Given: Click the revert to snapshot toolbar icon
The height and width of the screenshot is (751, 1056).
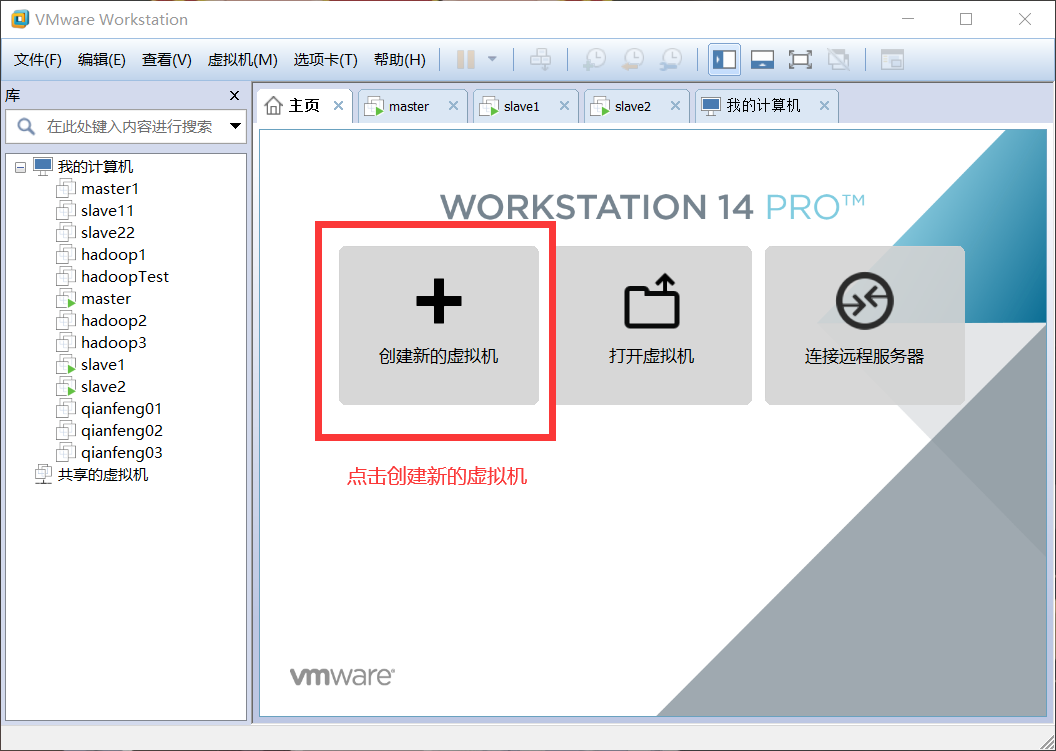Looking at the screenshot, I should pyautogui.click(x=633, y=59).
